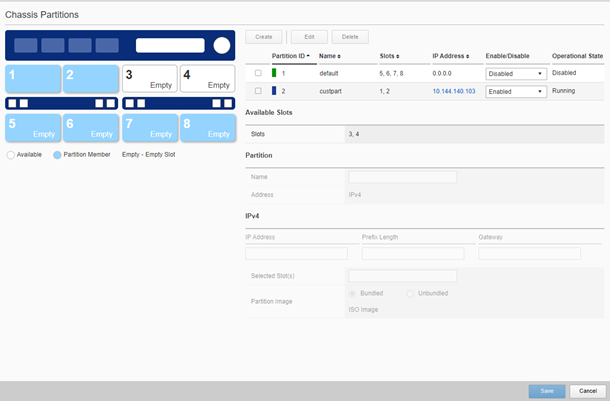The width and height of the screenshot is (610, 402).
Task: Select chassis slot 2 tile
Action: pos(90,79)
